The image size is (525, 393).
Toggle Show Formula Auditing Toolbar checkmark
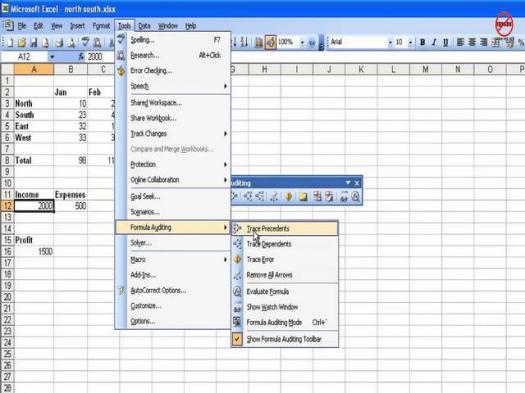[285, 339]
